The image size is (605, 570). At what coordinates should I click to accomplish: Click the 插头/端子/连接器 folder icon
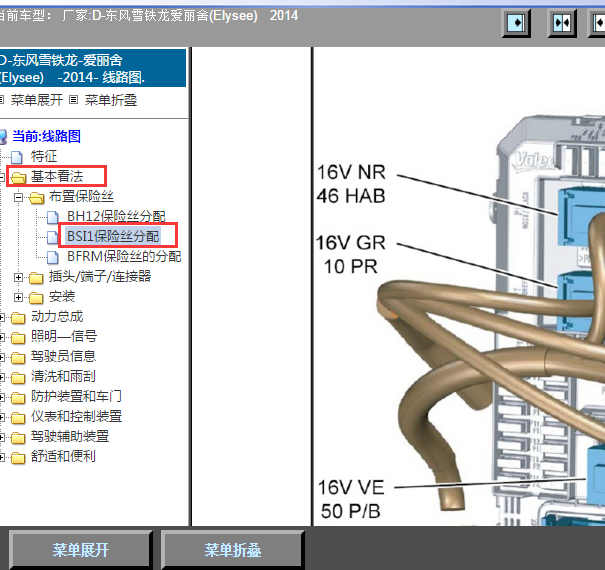click(36, 277)
